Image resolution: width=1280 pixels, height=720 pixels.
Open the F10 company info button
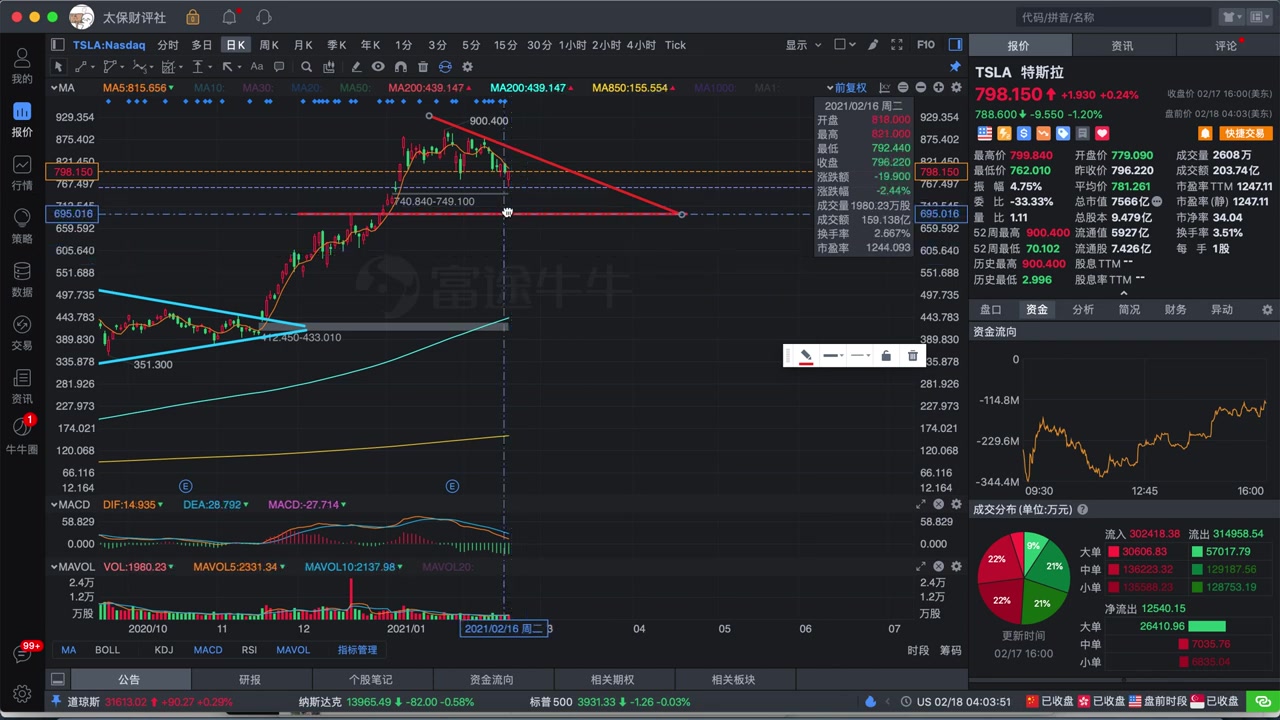tap(926, 45)
